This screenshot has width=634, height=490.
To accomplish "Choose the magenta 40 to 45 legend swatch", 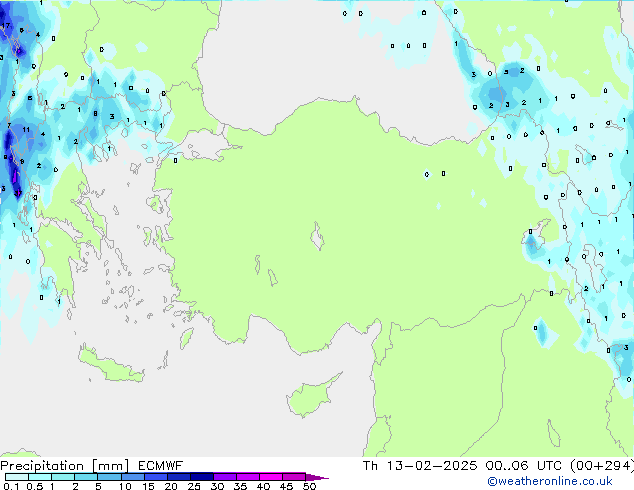I will click(x=274, y=477).
